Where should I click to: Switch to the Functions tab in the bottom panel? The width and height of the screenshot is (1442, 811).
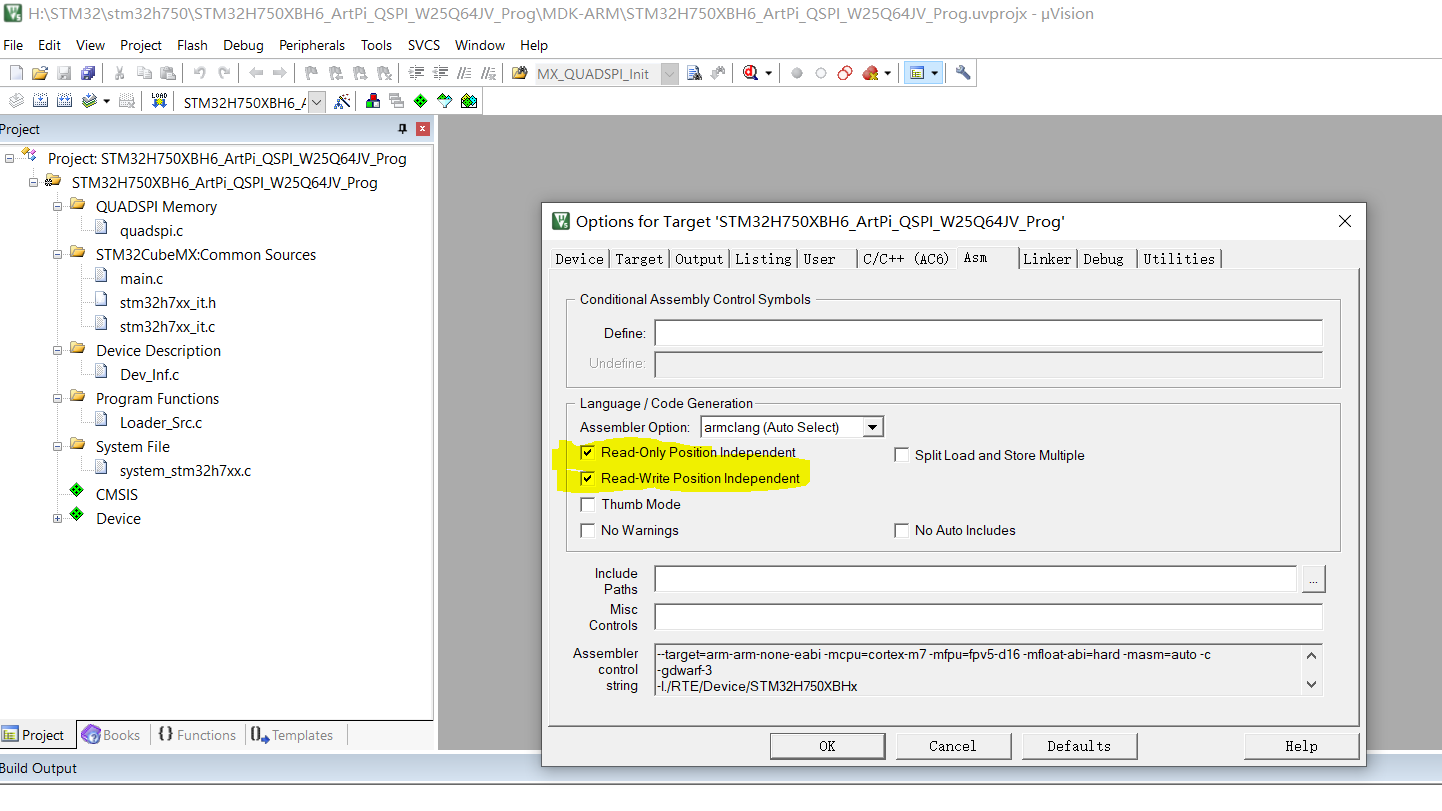pyautogui.click(x=196, y=735)
